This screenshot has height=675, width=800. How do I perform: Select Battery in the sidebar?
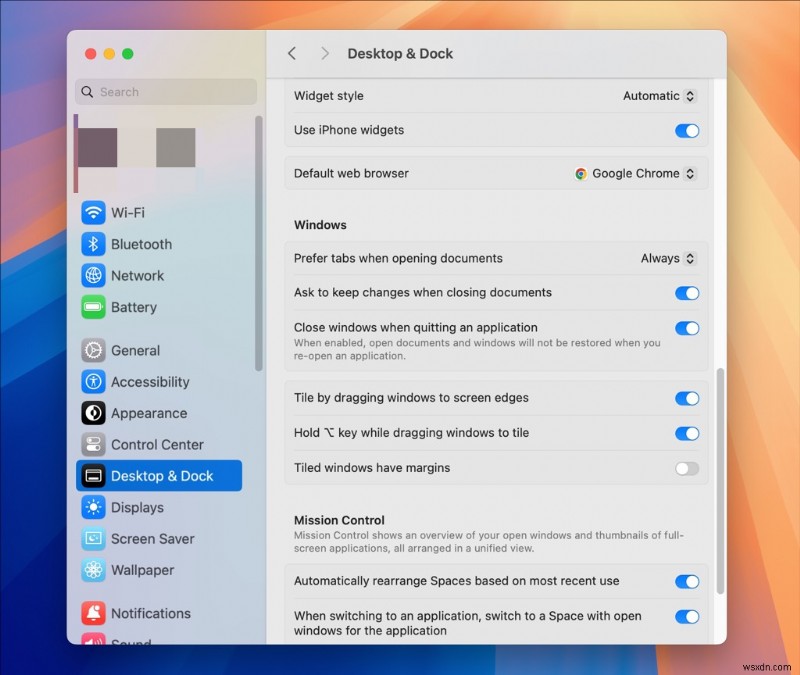click(x=159, y=307)
